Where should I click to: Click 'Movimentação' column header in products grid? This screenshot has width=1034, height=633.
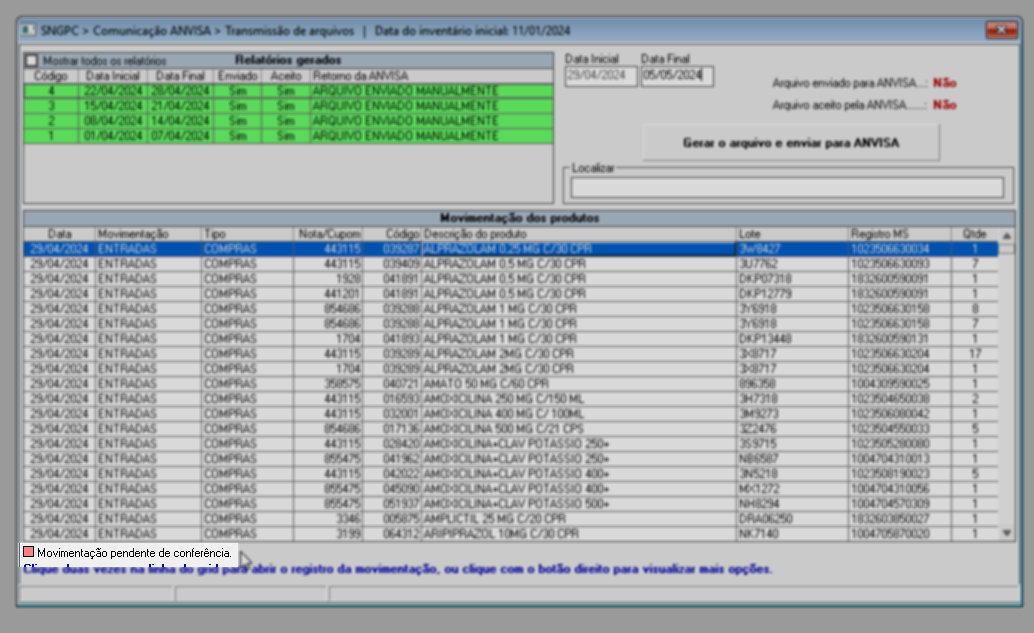[148, 234]
